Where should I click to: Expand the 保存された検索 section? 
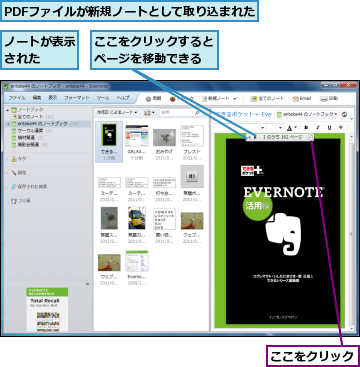[8, 187]
